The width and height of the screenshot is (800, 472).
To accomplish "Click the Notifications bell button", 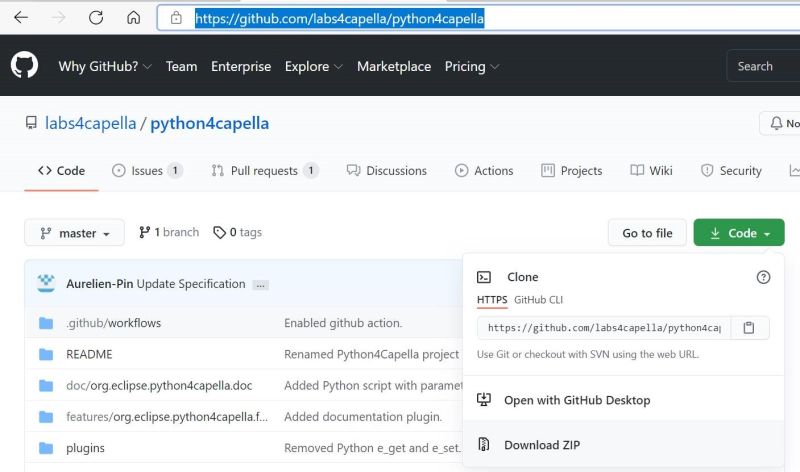I will pyautogui.click(x=780, y=123).
